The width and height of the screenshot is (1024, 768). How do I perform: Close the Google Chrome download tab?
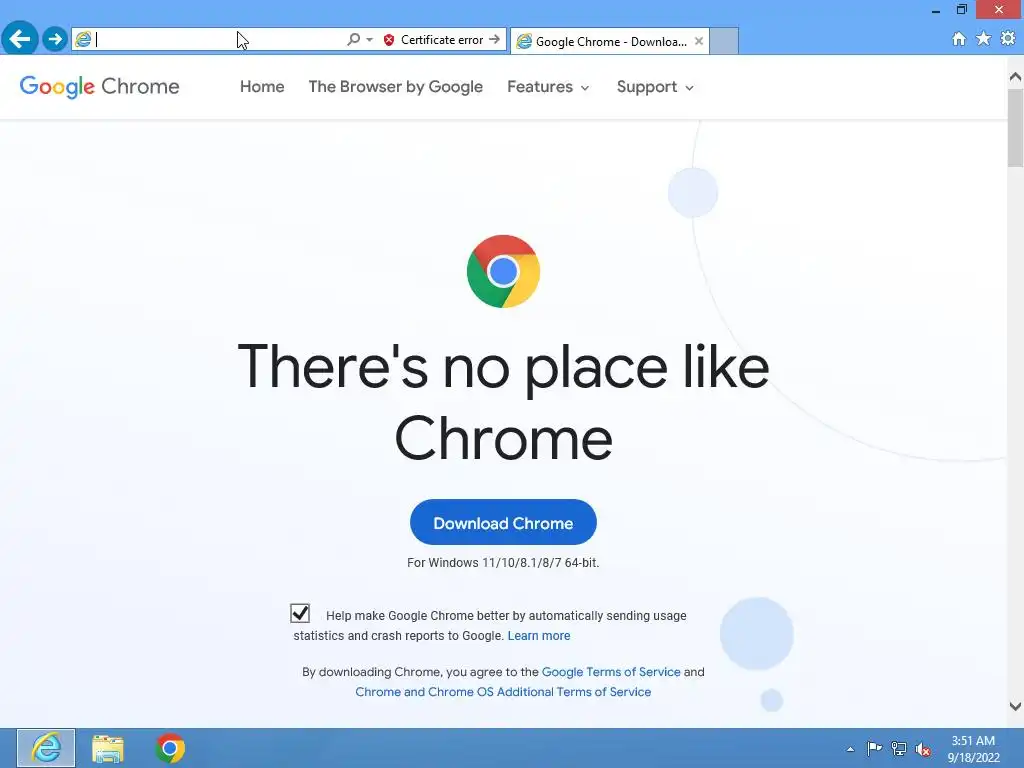[x=699, y=41]
